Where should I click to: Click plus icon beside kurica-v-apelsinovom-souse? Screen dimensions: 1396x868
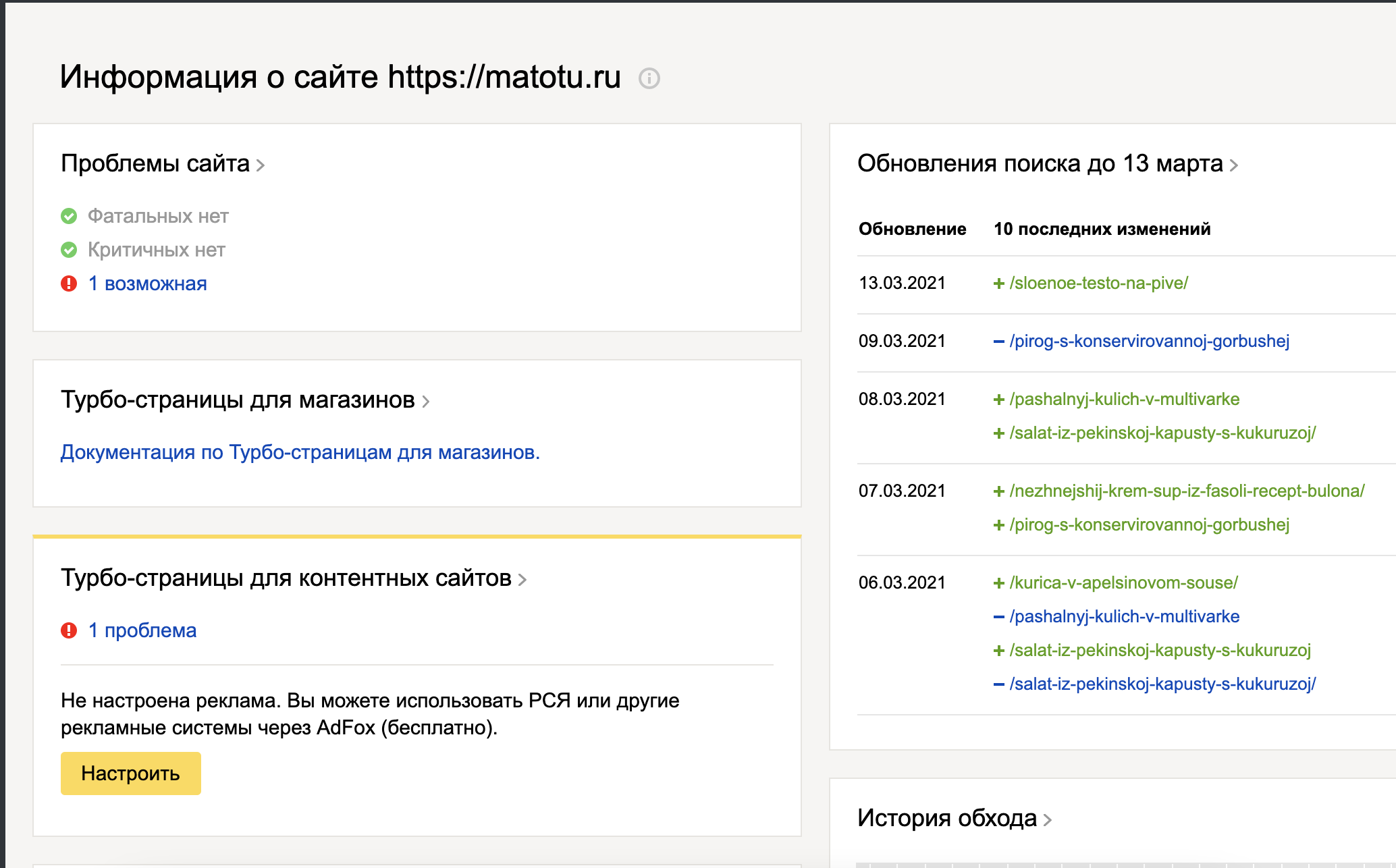click(999, 583)
